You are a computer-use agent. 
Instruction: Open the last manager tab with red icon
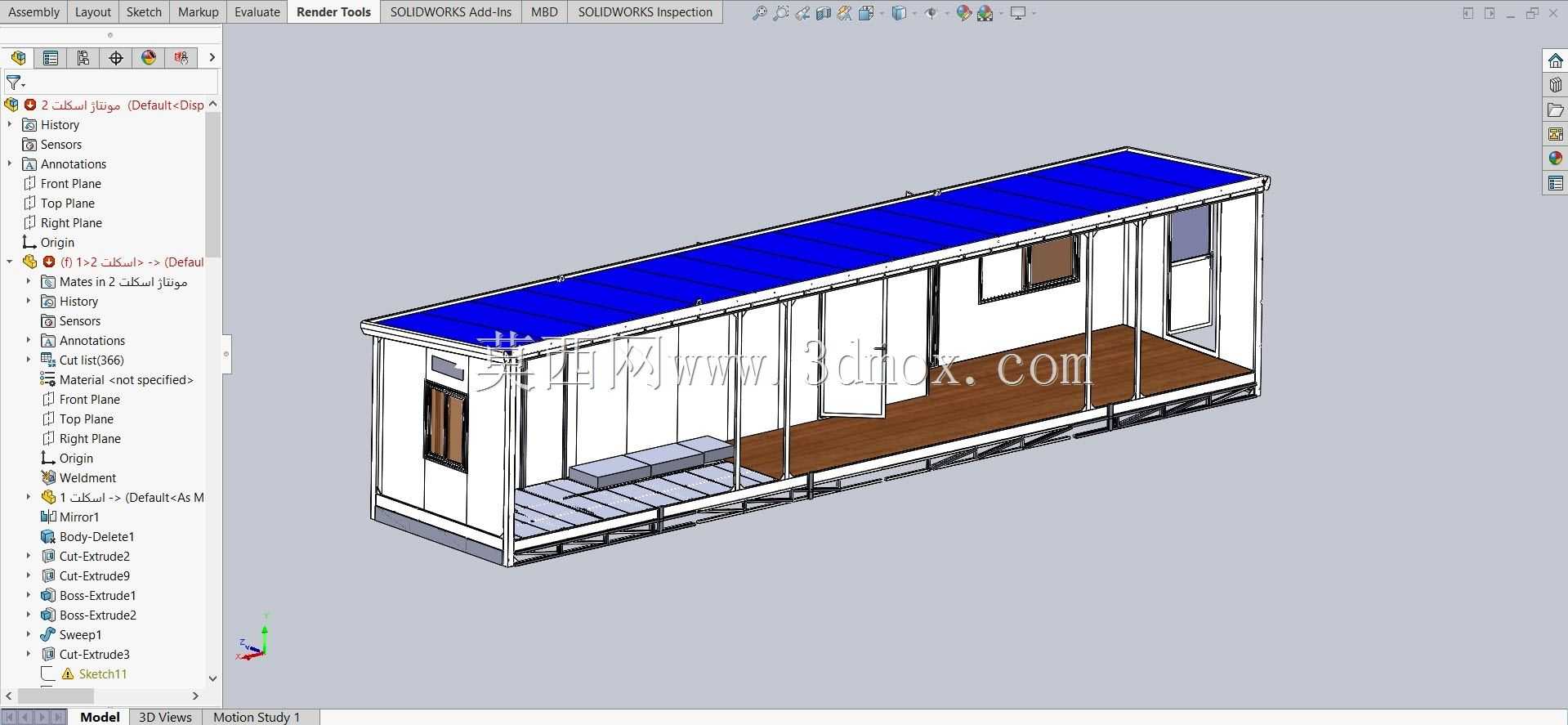pyautogui.click(x=181, y=57)
